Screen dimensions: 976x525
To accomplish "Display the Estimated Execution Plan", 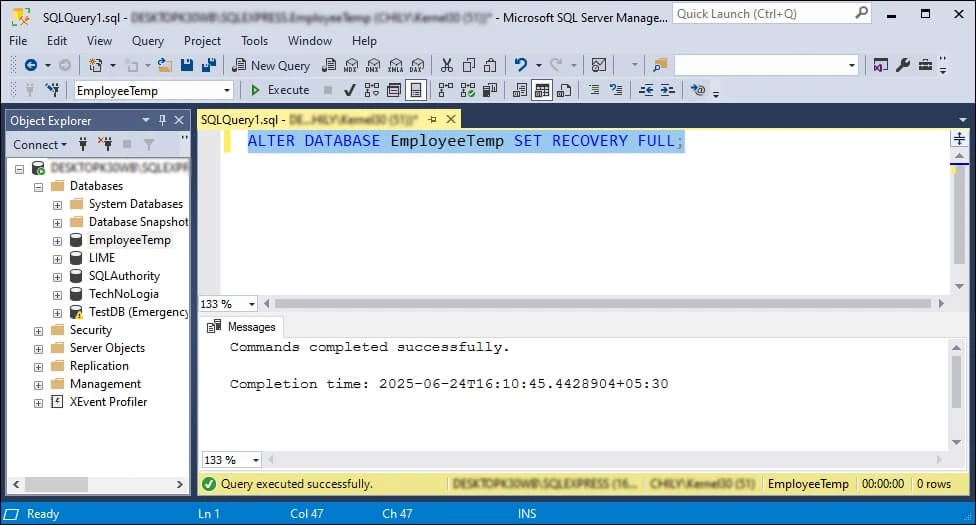I will (372, 90).
